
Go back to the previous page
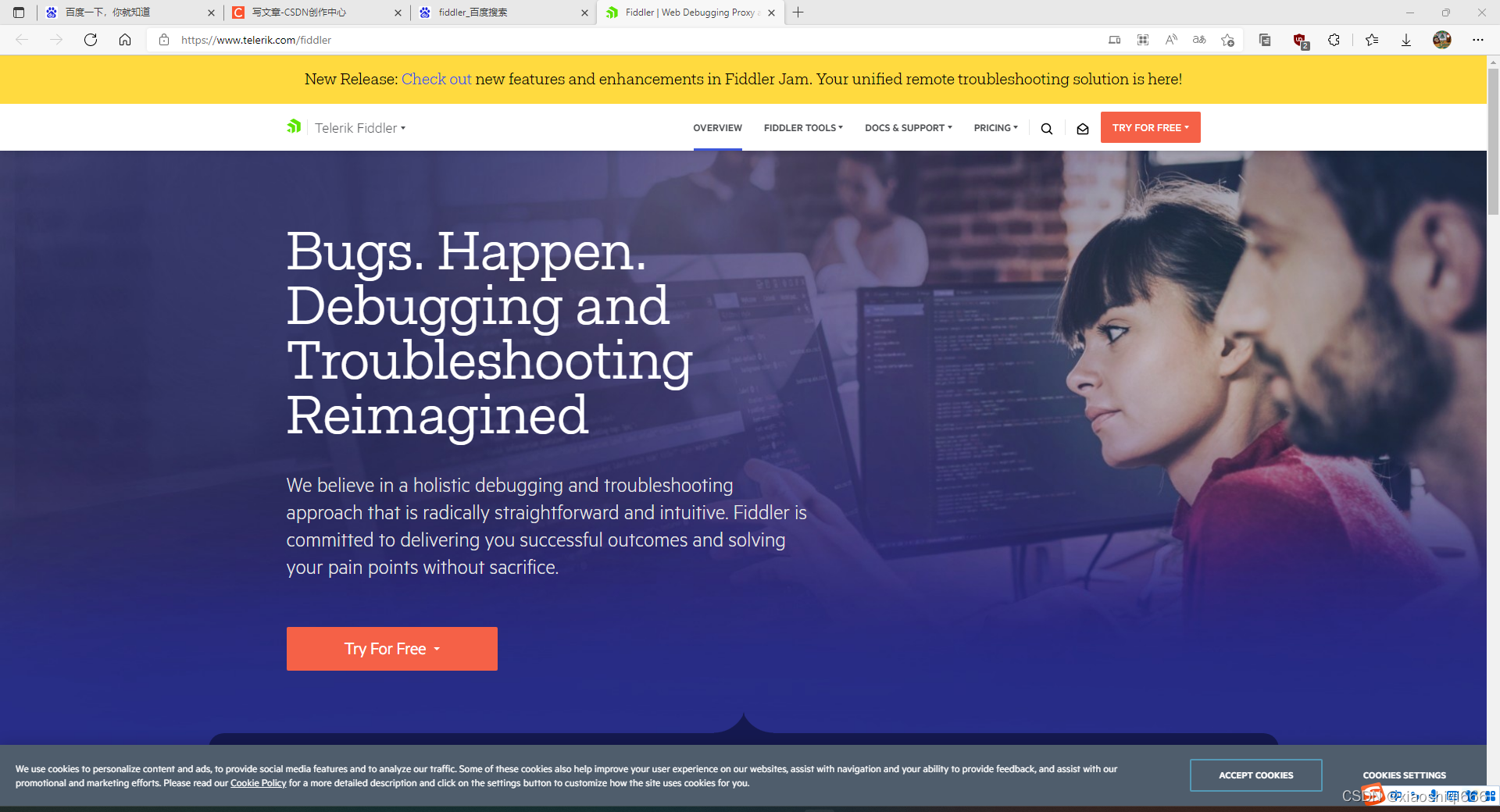22,40
